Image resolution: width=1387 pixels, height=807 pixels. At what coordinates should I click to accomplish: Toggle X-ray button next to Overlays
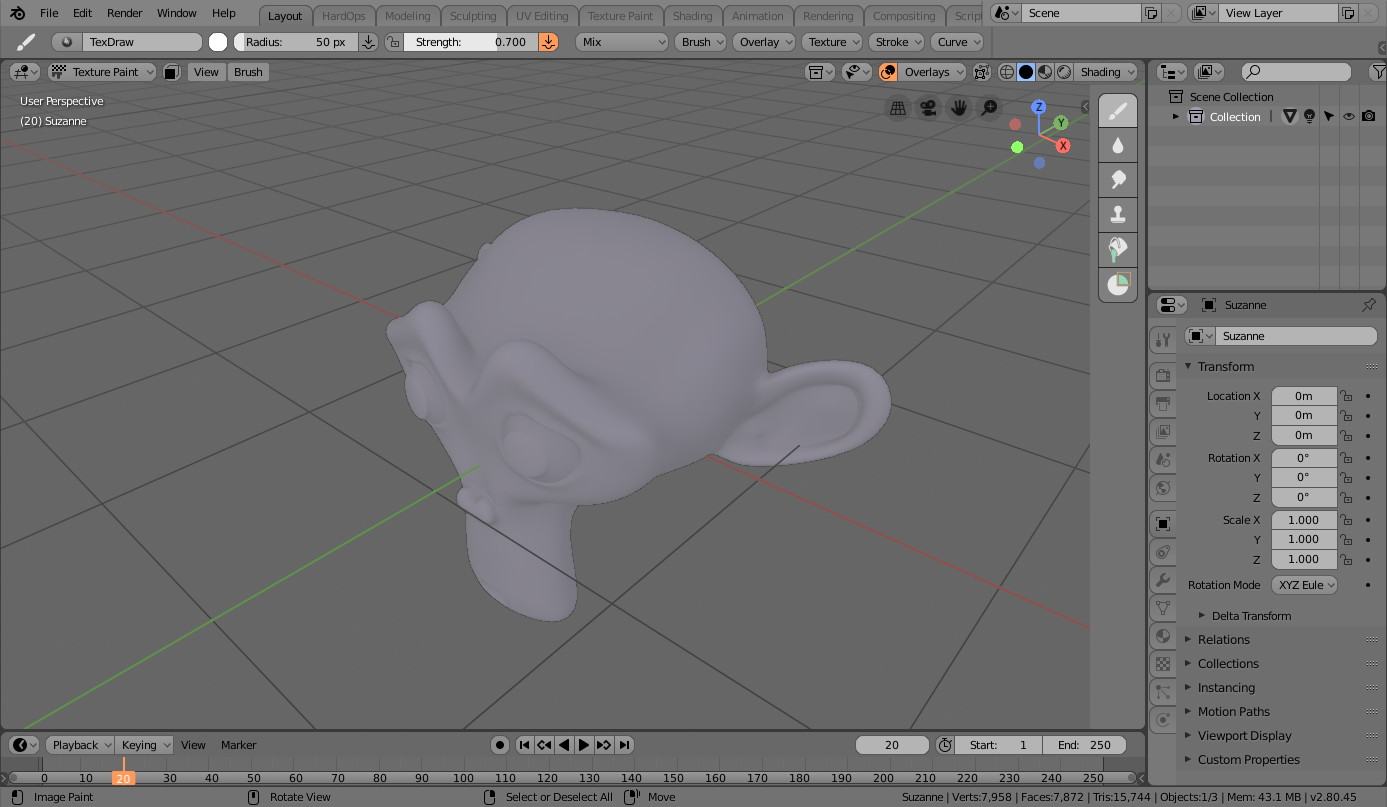click(981, 72)
